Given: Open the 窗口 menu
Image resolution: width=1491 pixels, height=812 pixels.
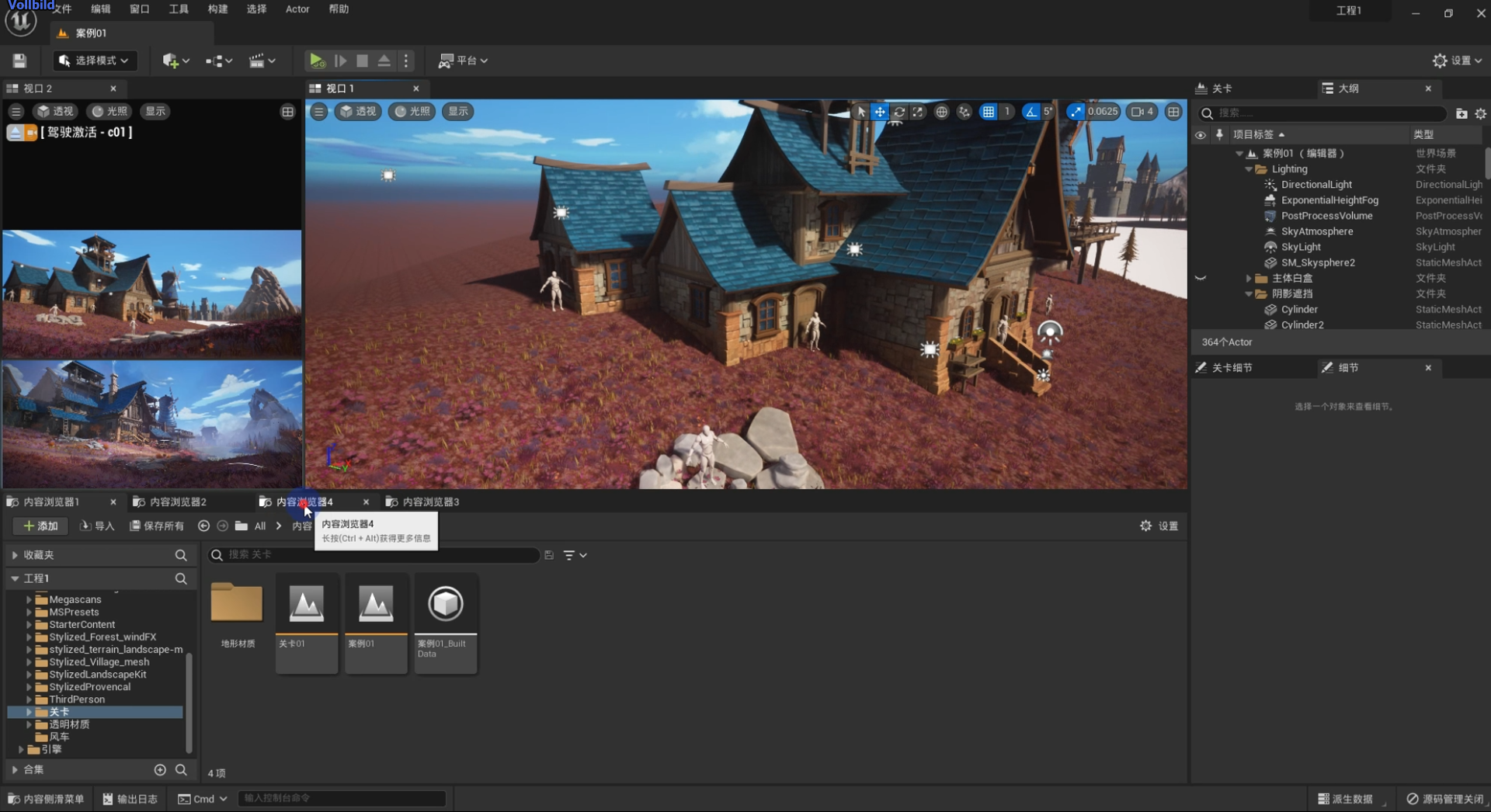Looking at the screenshot, I should pos(140,9).
